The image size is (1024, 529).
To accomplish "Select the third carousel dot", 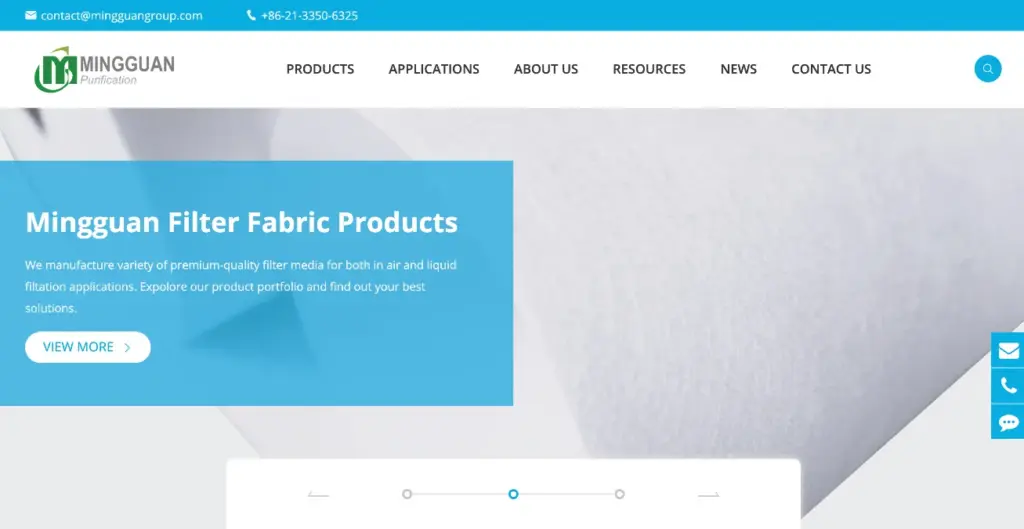I will [620, 494].
